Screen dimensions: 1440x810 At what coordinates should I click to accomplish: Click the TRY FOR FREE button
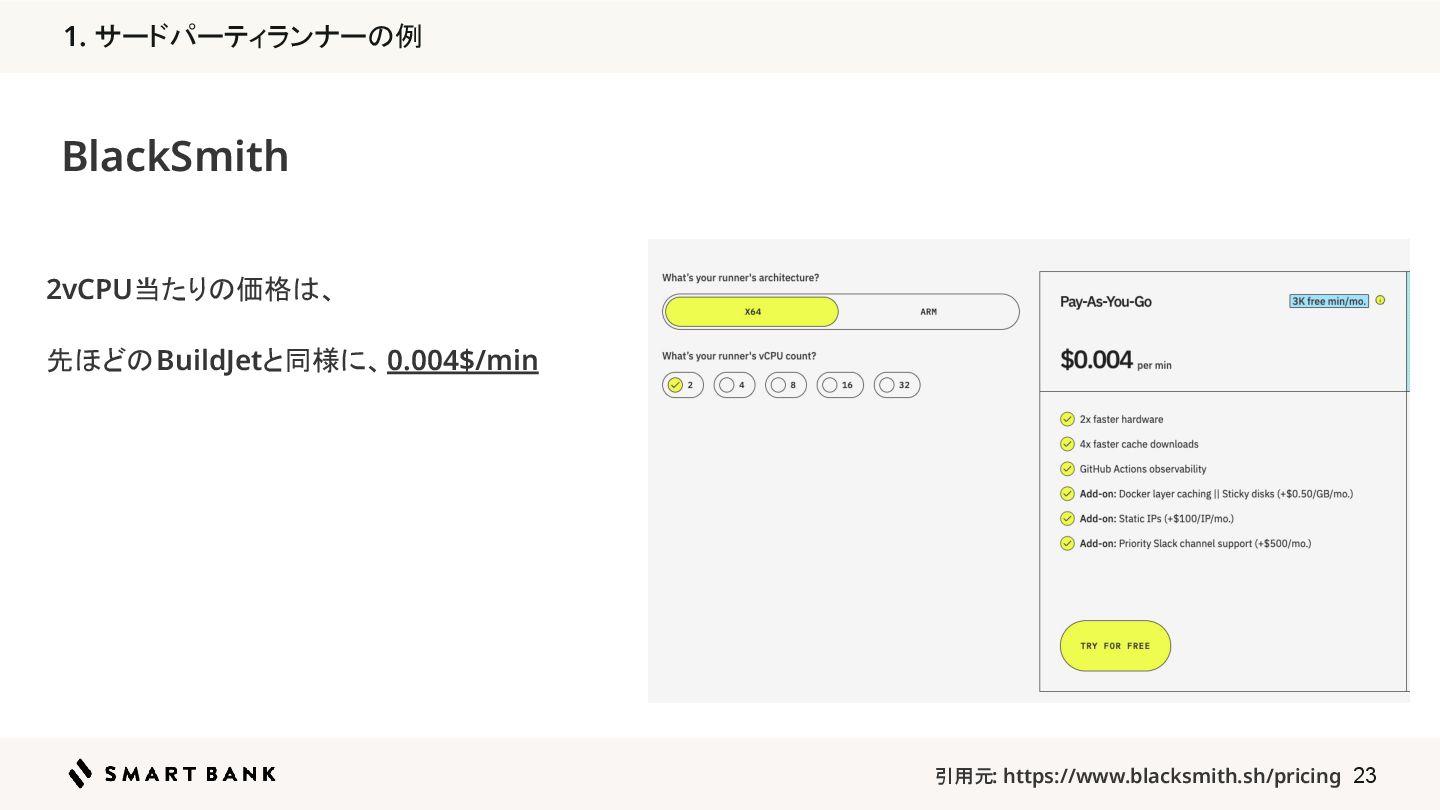(1115, 646)
